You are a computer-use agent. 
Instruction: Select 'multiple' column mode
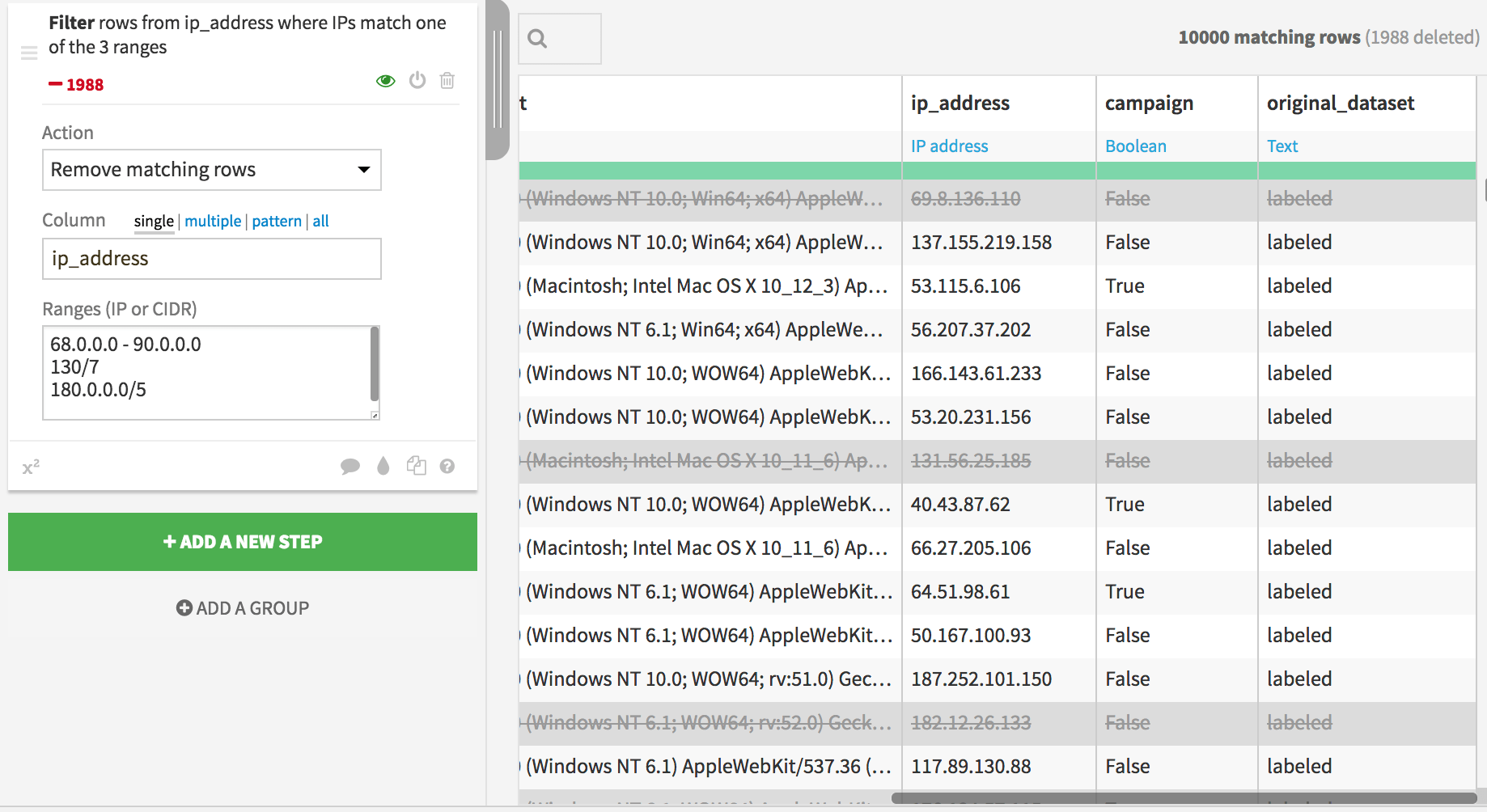coord(213,221)
